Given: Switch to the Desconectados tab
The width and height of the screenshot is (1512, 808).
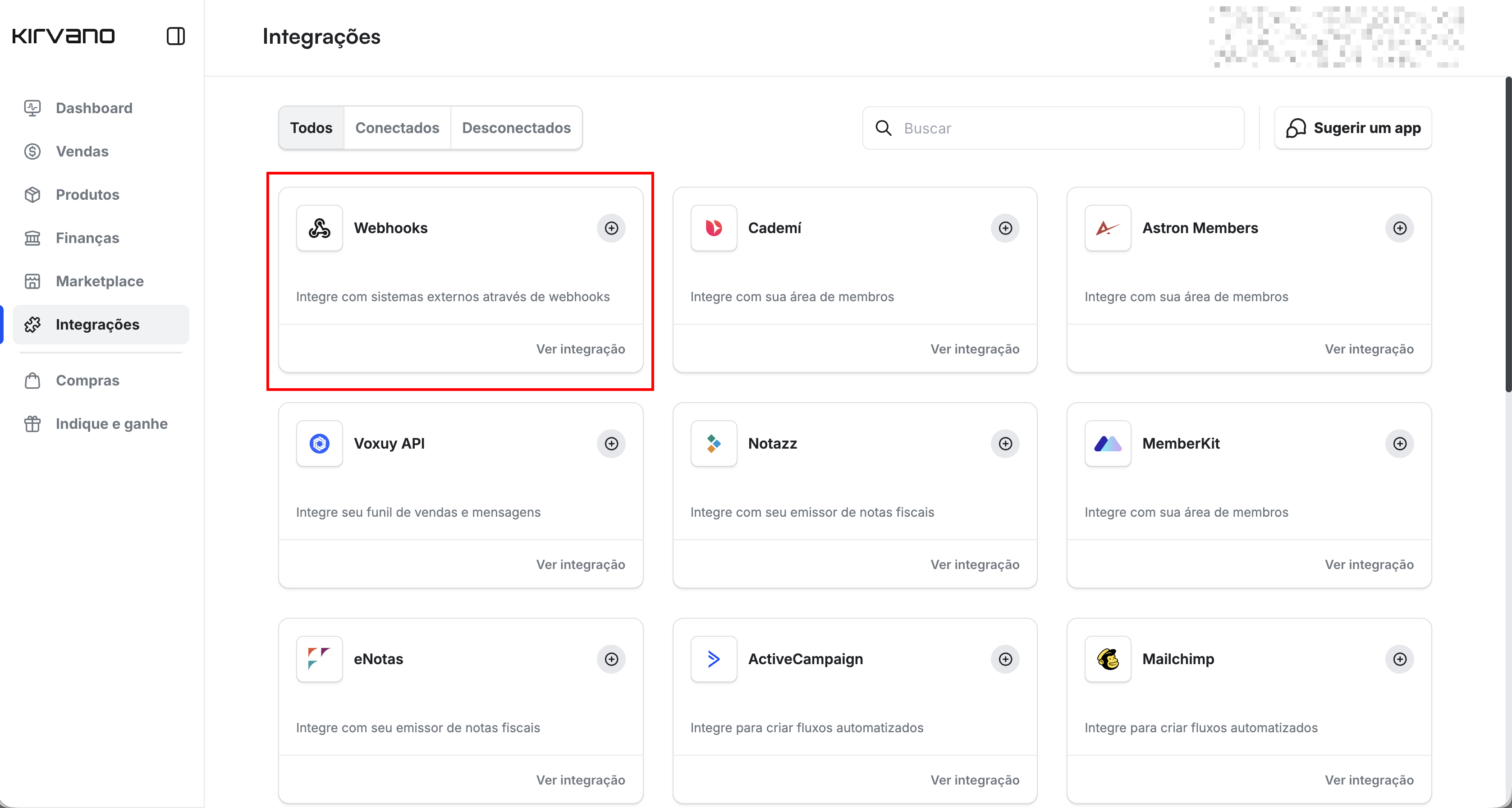Looking at the screenshot, I should 516,128.
